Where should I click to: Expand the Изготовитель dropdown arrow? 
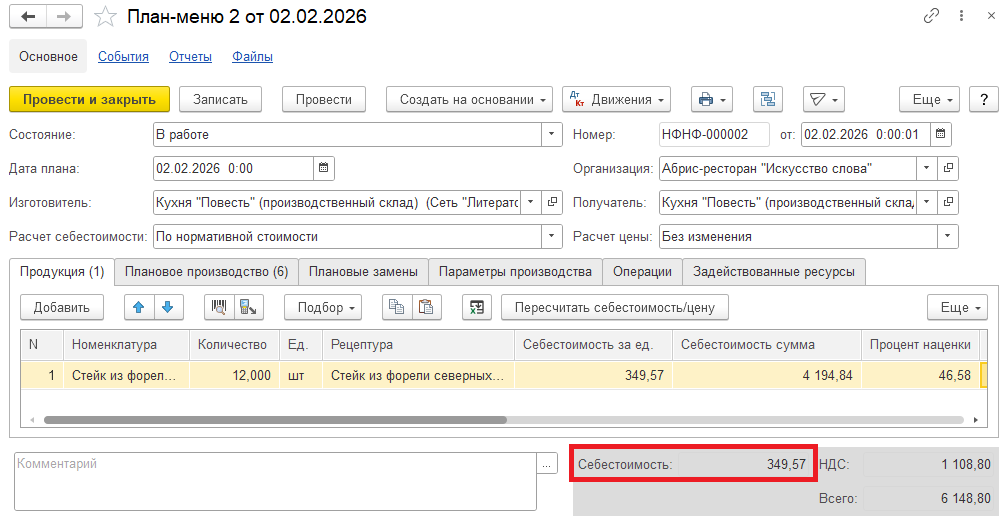530,202
